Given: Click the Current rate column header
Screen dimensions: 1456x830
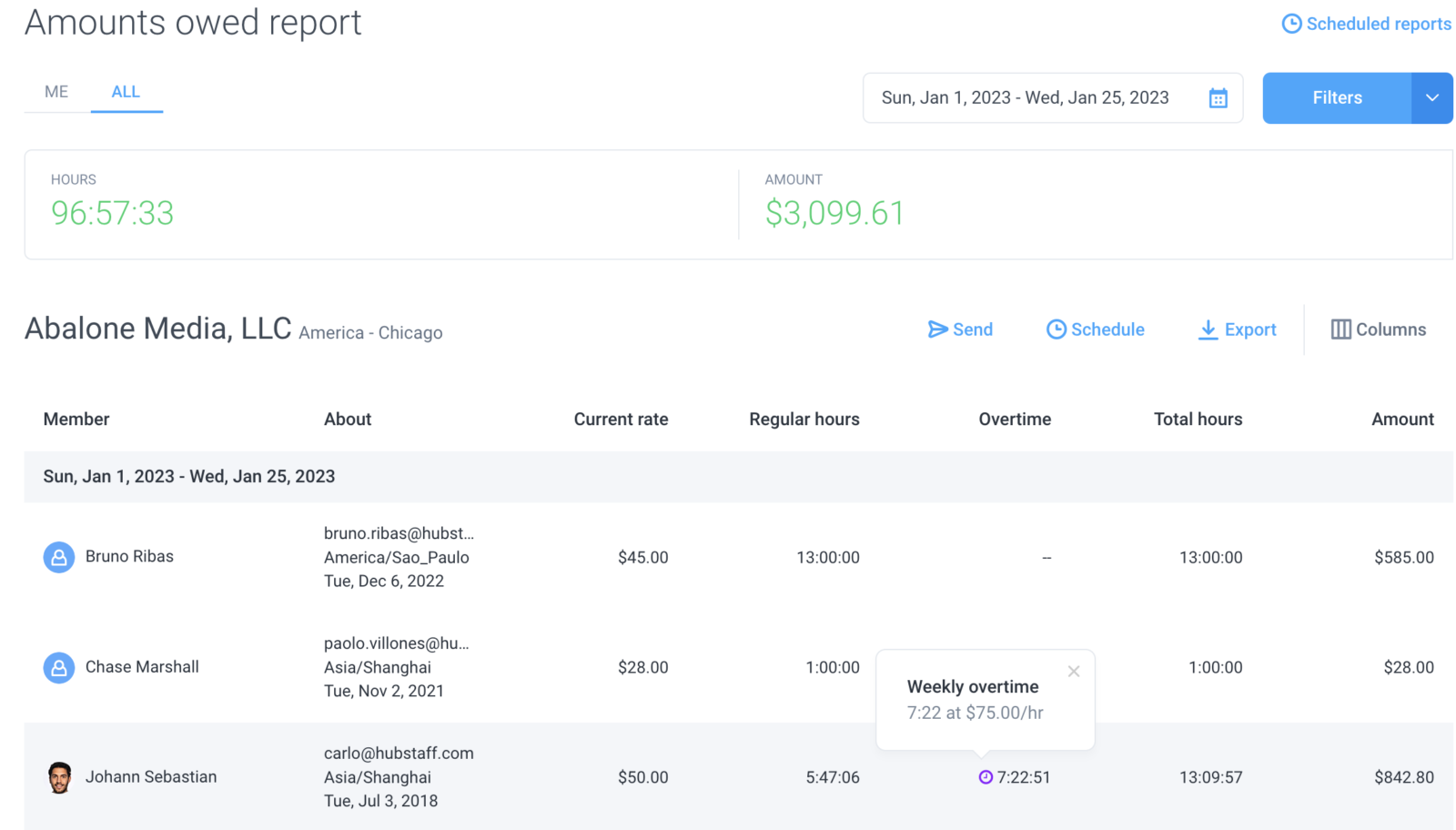Looking at the screenshot, I should click(621, 420).
